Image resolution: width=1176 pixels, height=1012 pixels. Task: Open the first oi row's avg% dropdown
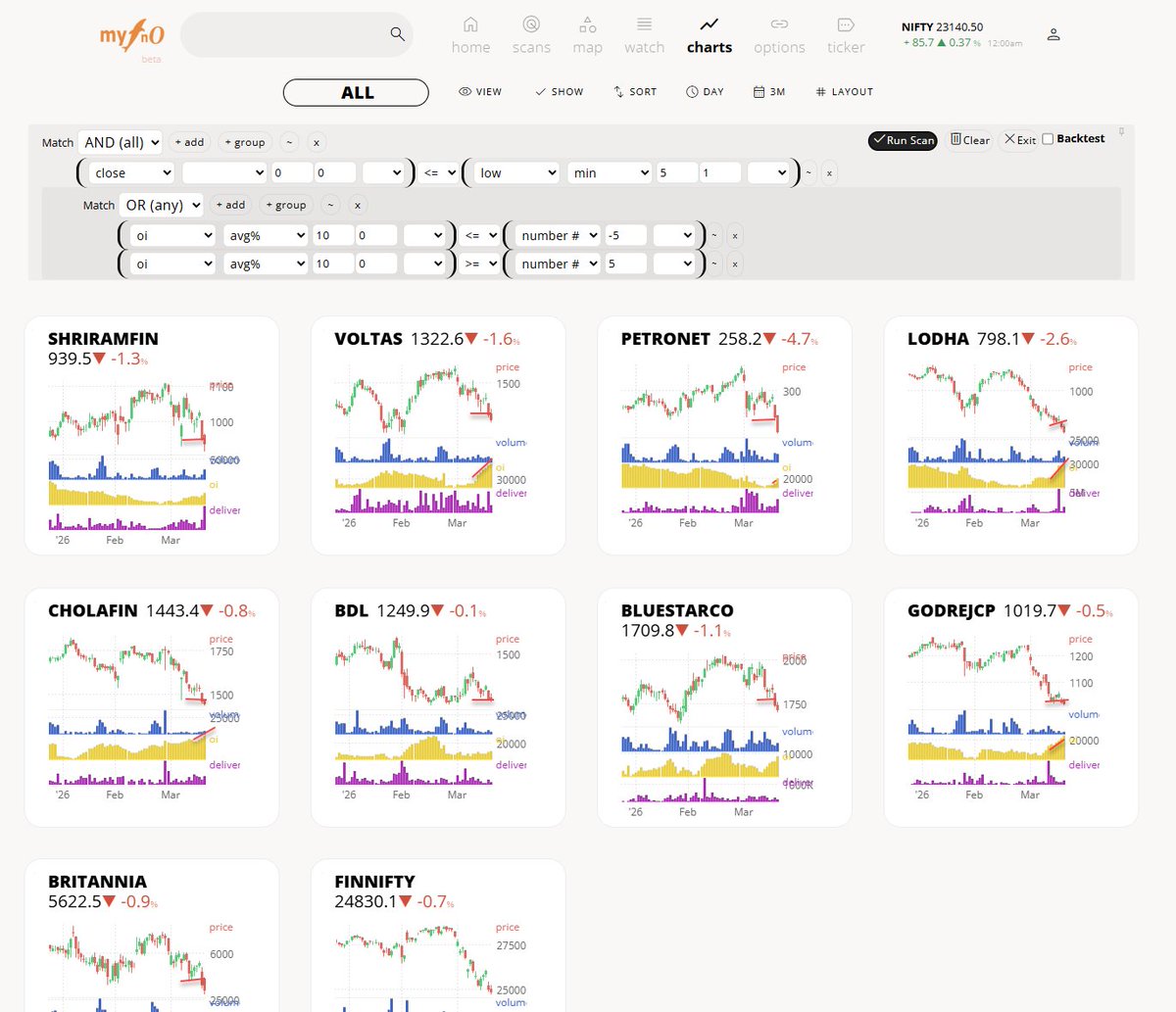tap(266, 235)
